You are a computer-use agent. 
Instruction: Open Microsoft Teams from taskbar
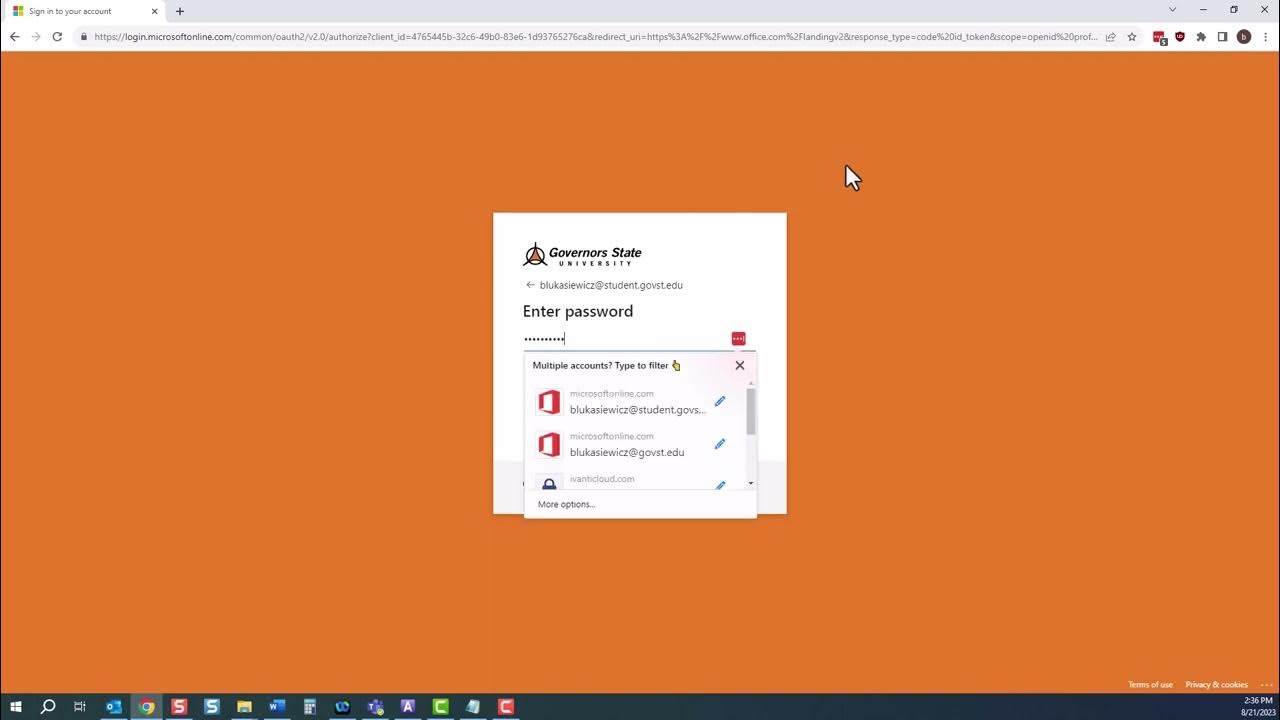click(375, 707)
